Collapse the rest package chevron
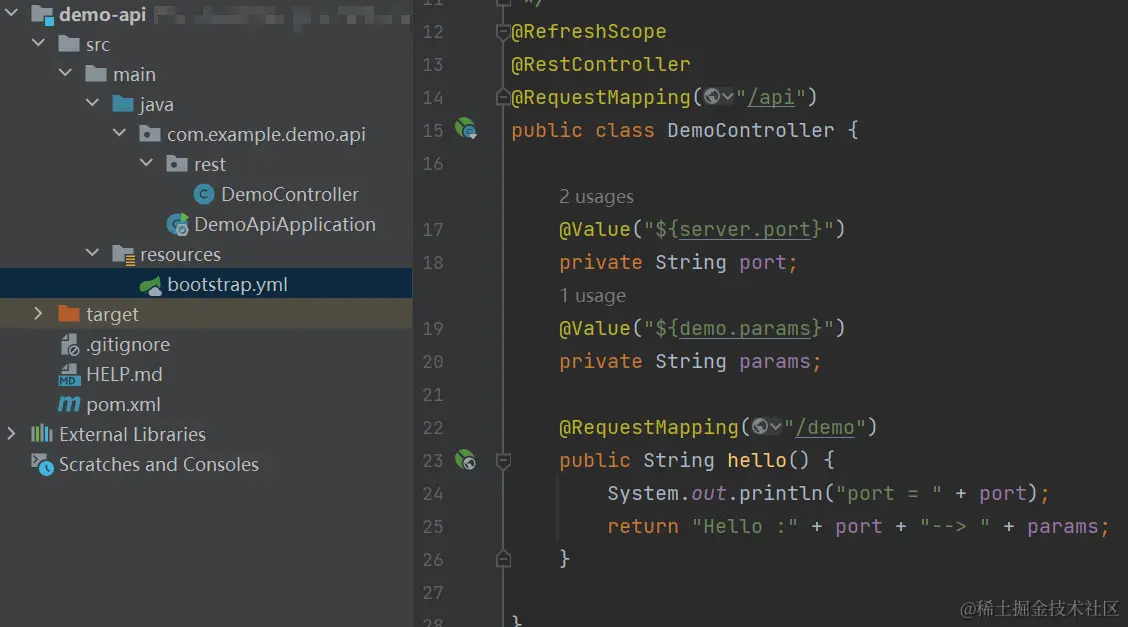 click(146, 163)
